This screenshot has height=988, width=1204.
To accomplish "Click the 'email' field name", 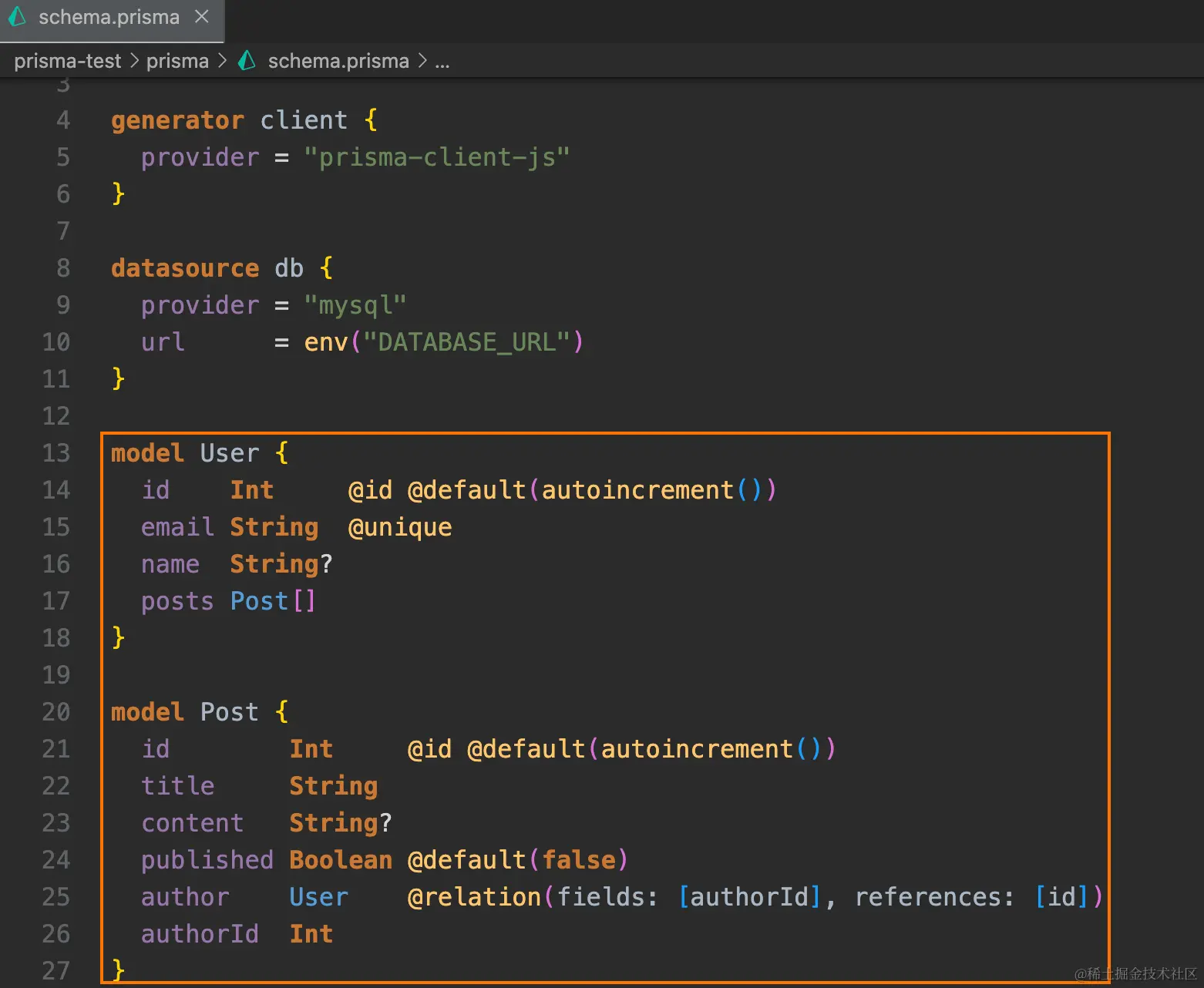I will 177,527.
